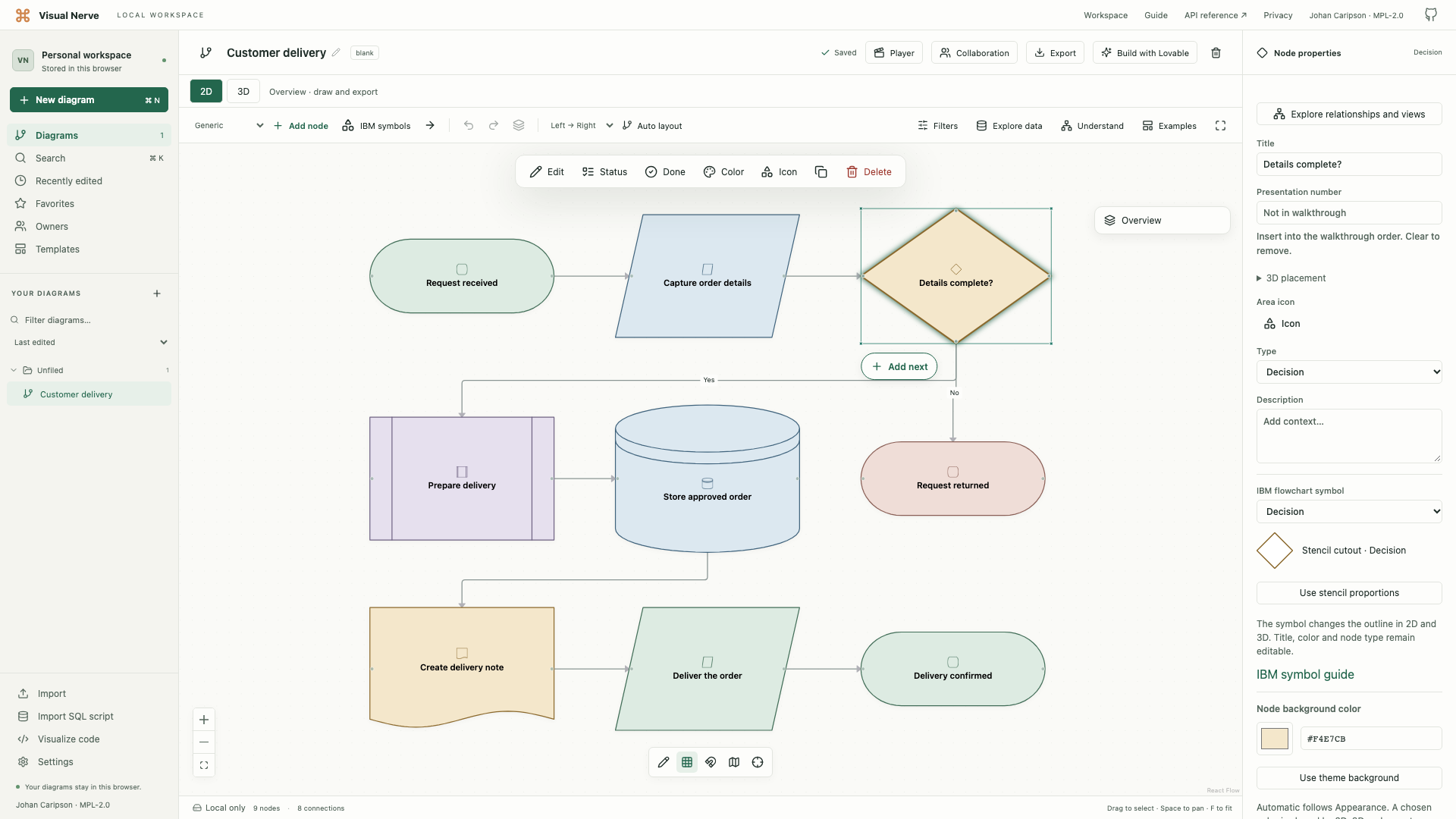Click the zoom out minus button
1456x819 pixels.
(x=204, y=742)
